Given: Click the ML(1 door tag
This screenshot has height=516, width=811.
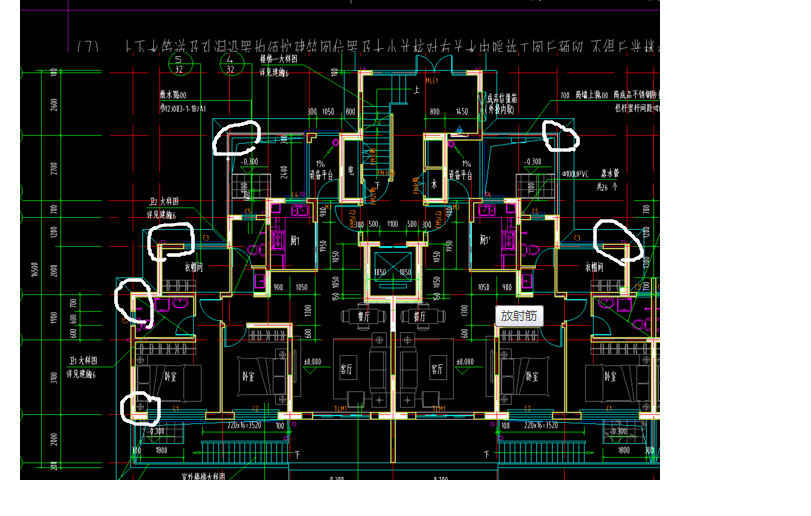Looking at the screenshot, I should [x=432, y=81].
